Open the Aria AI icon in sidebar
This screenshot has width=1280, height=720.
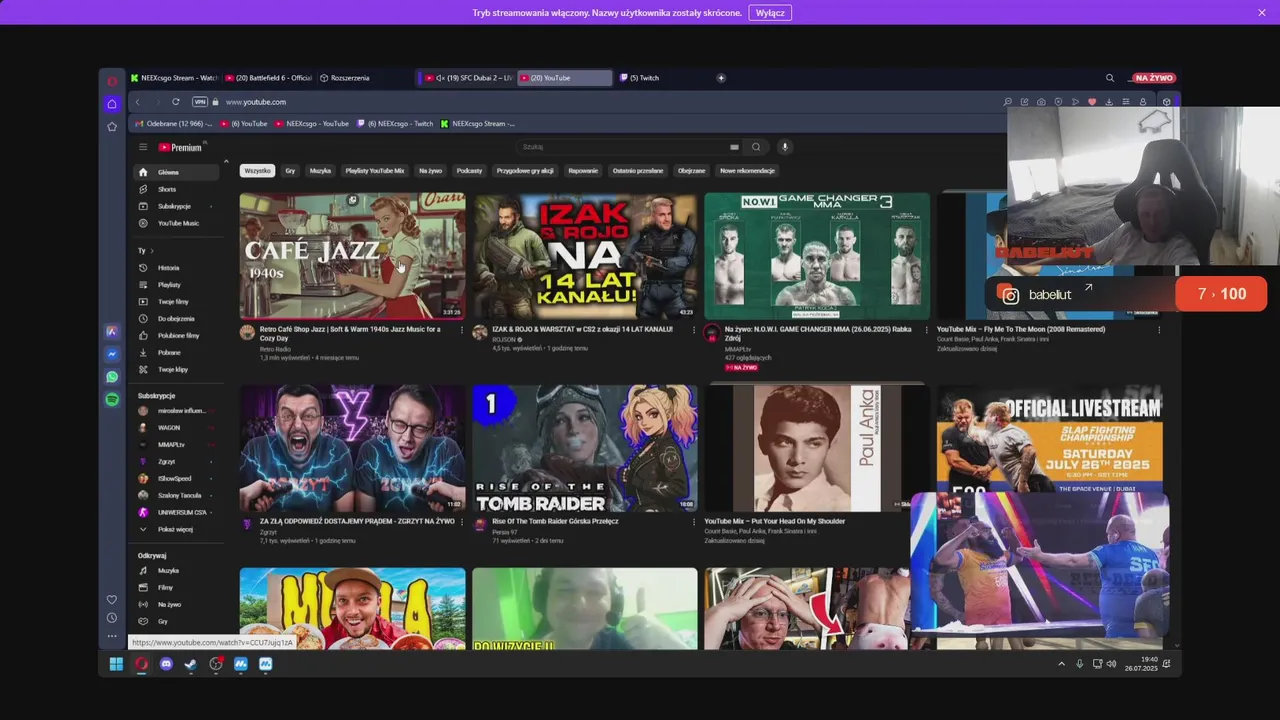[x=112, y=331]
